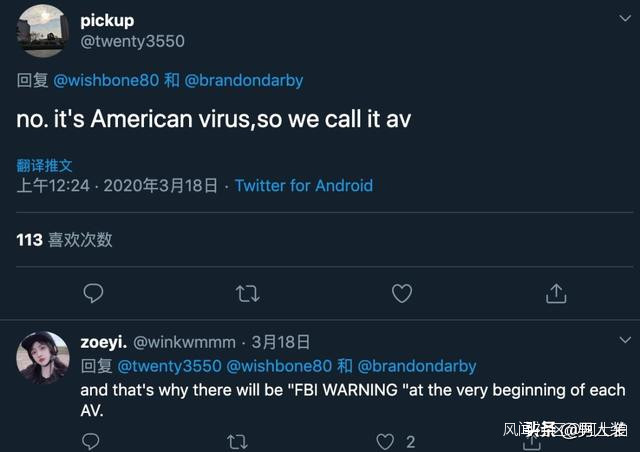Click the 翻译推文 translate link
640x452 pixels.
point(45,166)
